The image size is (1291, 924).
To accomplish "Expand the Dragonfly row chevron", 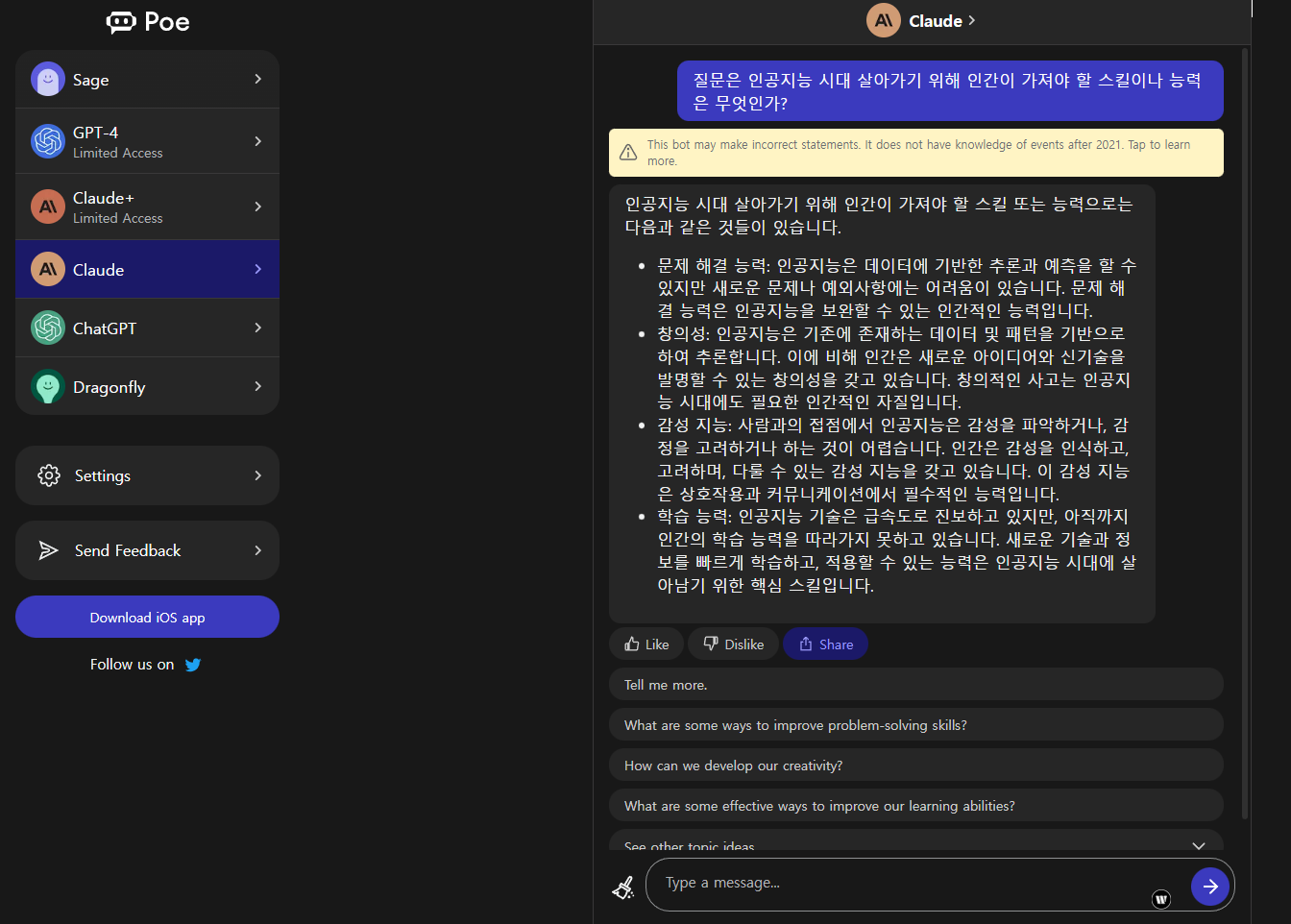I will tap(257, 386).
